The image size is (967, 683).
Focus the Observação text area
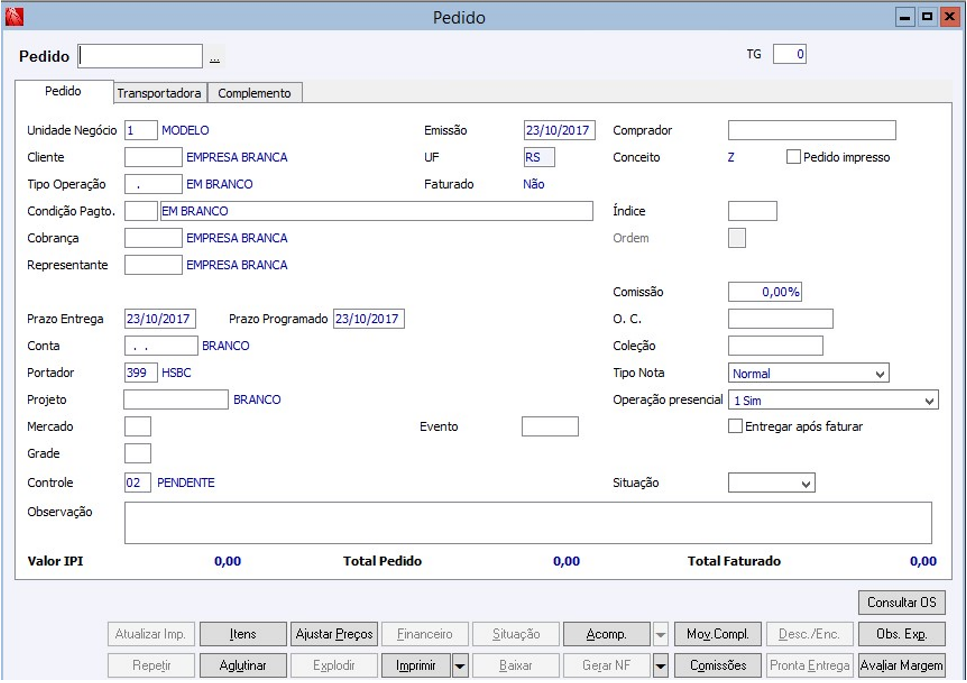click(527, 522)
